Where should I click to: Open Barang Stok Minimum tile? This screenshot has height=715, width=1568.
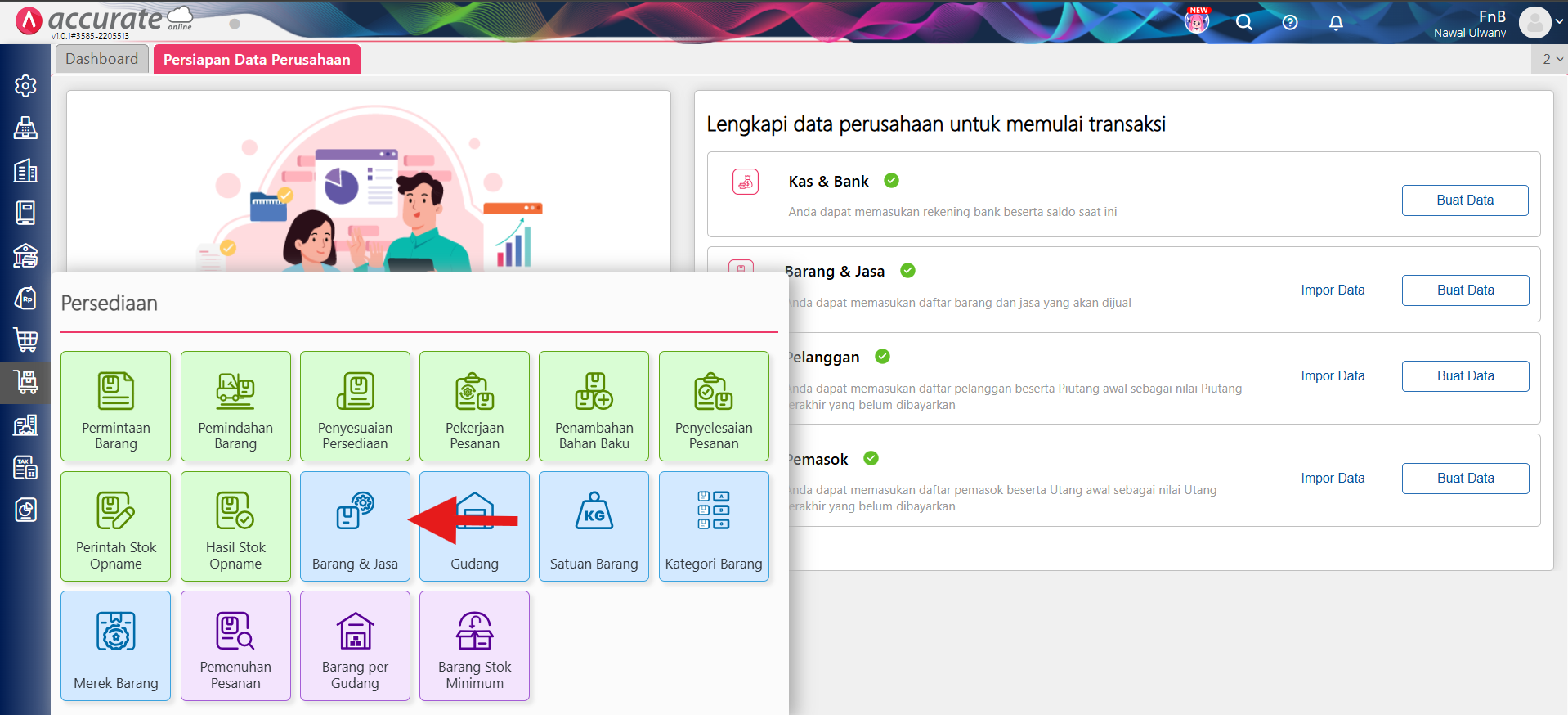pos(474,645)
